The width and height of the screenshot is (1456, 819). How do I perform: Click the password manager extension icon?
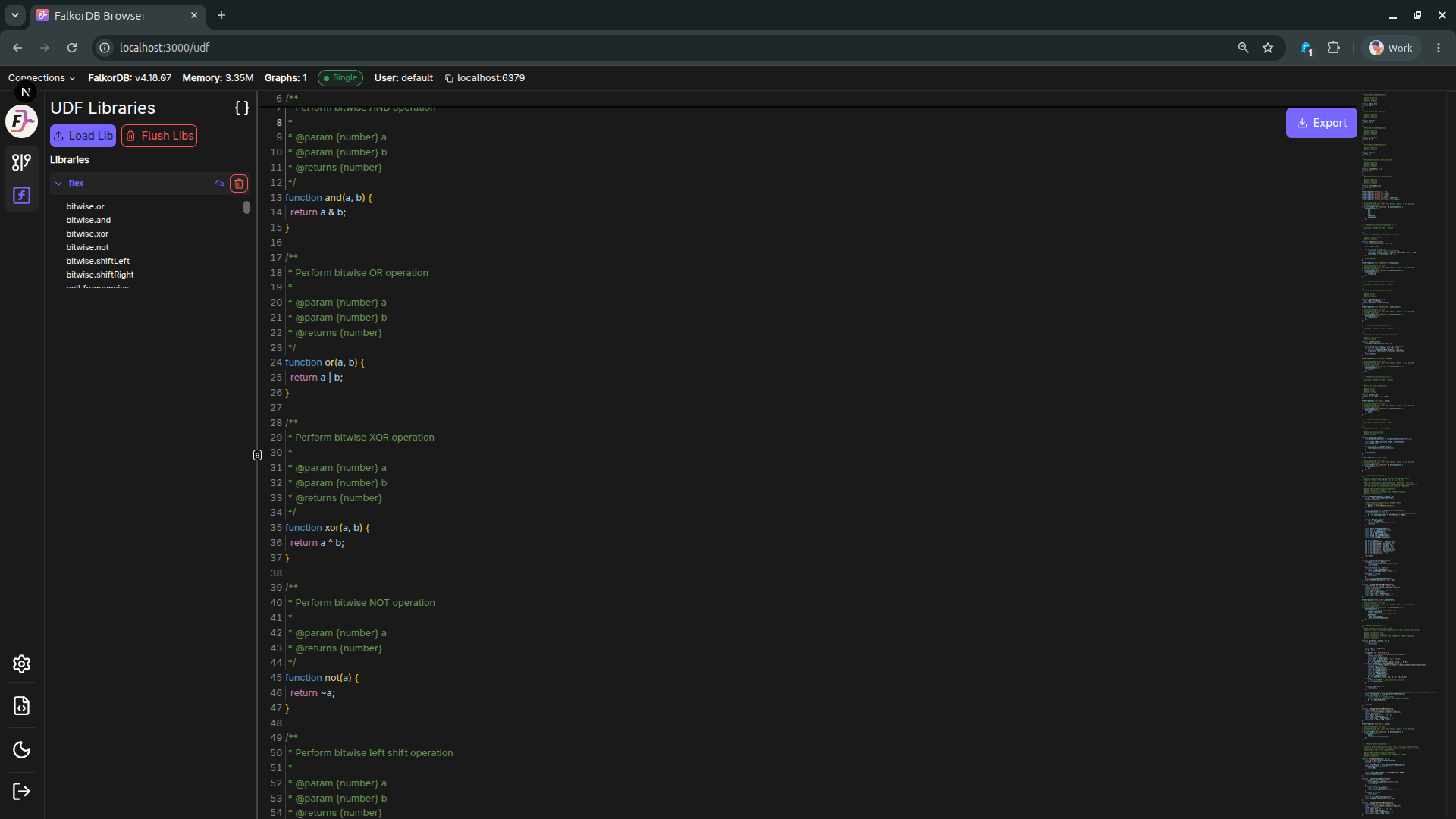1306,49
